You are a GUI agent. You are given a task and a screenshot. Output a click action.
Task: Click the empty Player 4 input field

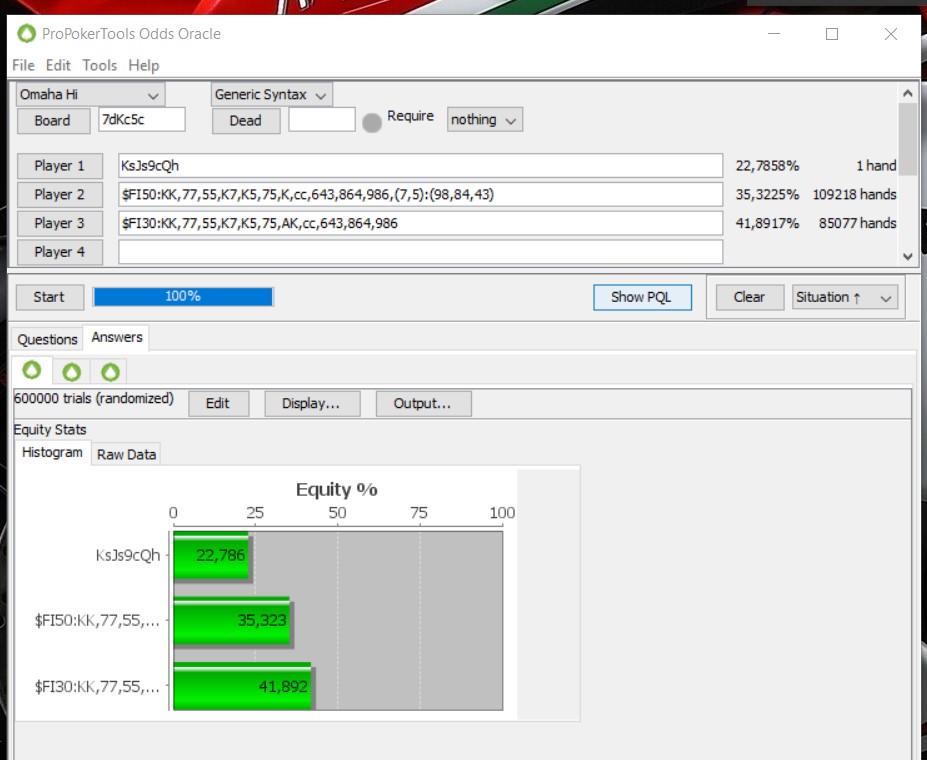[420, 252]
